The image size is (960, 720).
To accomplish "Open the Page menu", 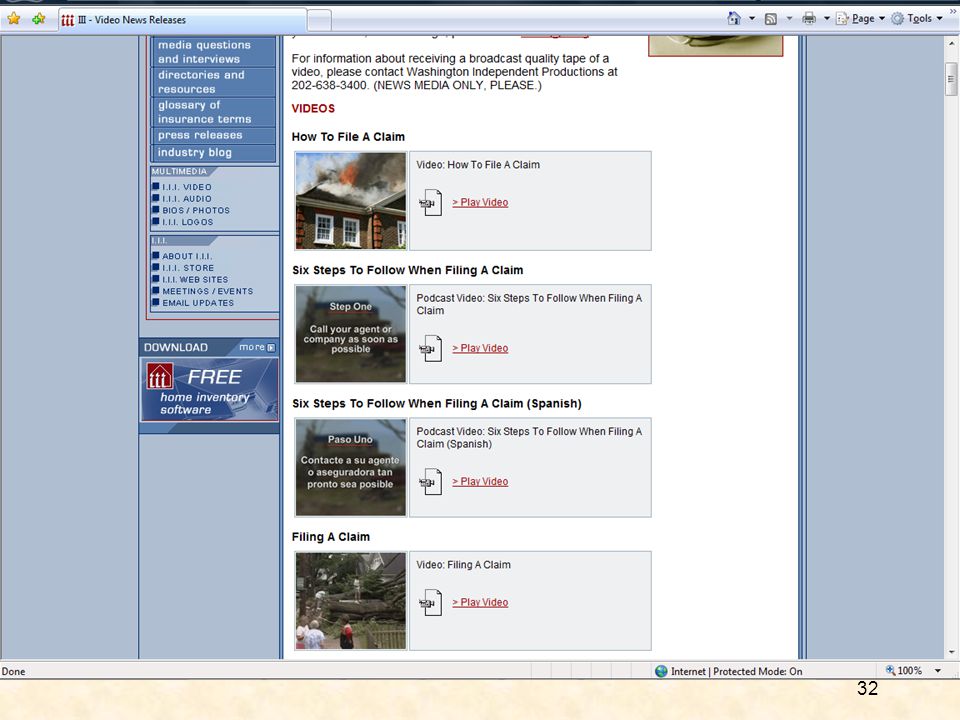I will (860, 18).
